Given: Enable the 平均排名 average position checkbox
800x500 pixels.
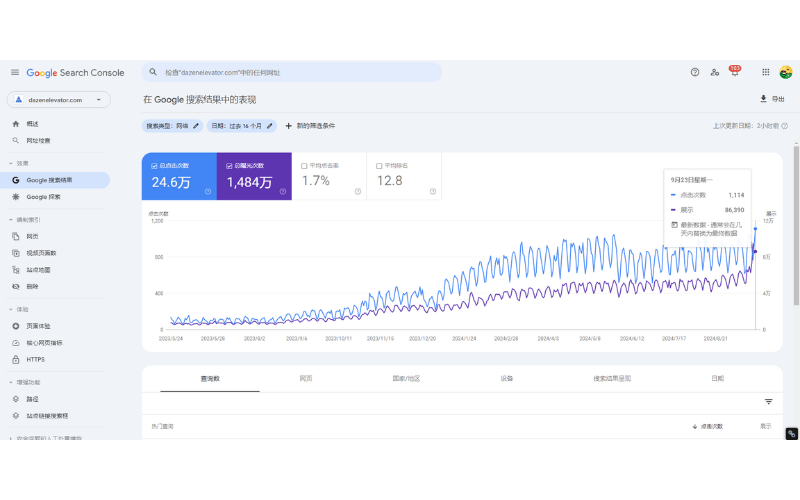Looking at the screenshot, I should 379,166.
